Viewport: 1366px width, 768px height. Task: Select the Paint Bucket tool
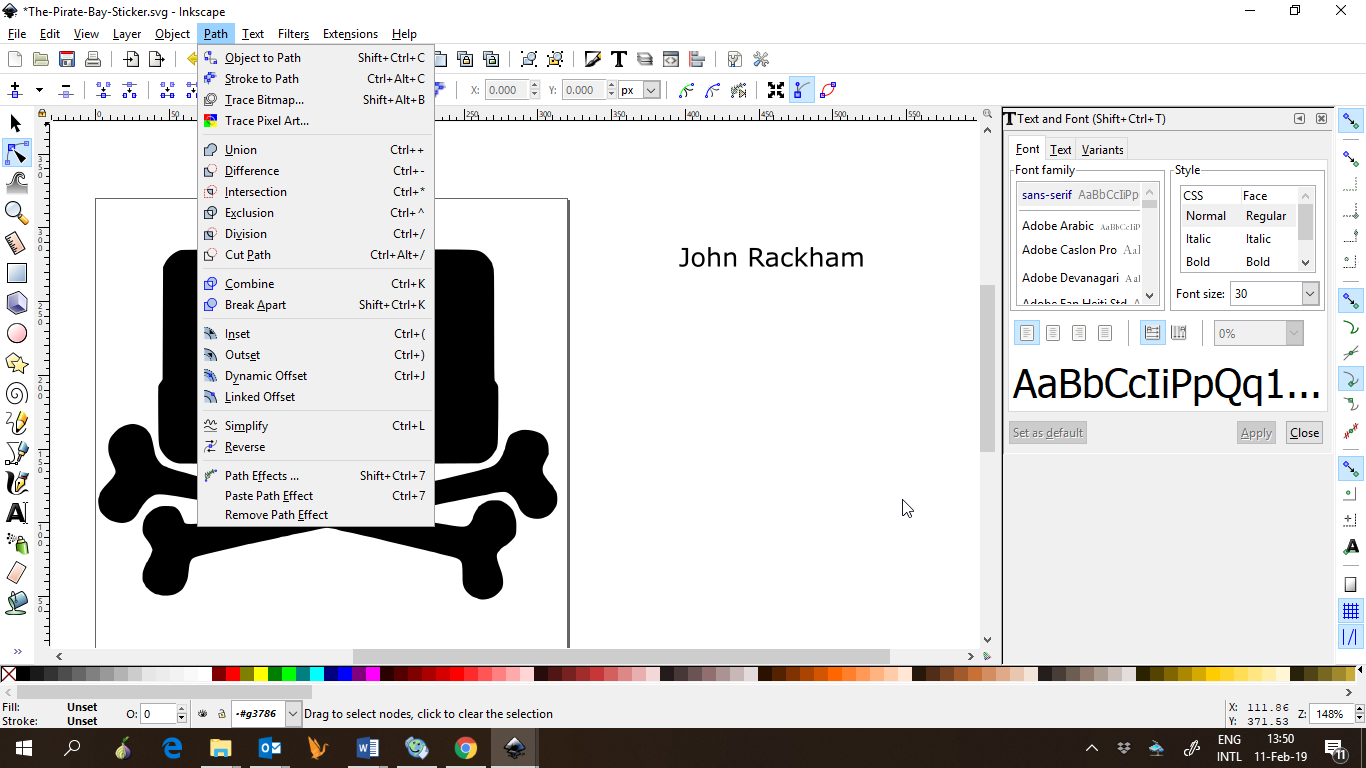coord(16,602)
